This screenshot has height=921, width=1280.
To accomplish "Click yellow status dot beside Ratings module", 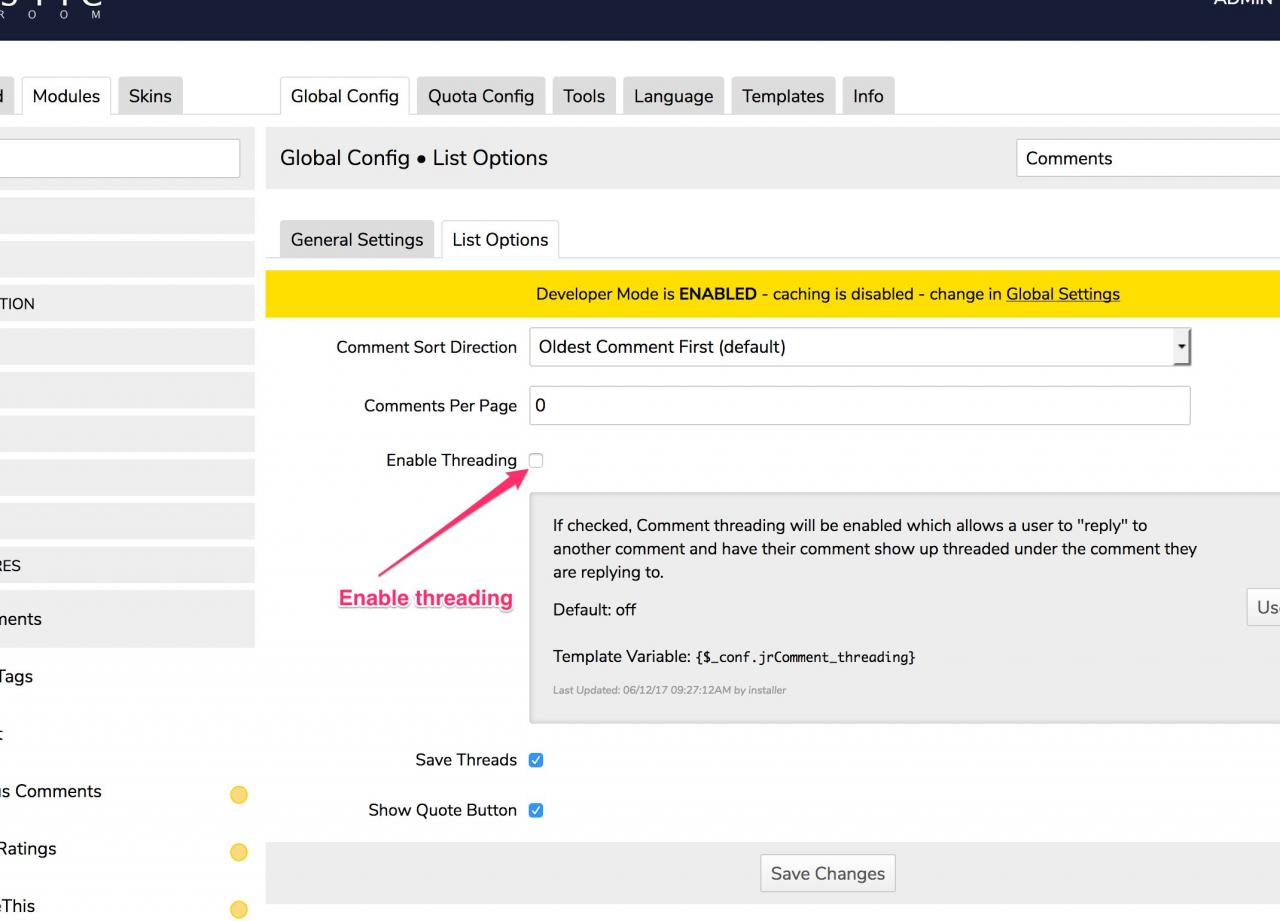I will click(238, 852).
